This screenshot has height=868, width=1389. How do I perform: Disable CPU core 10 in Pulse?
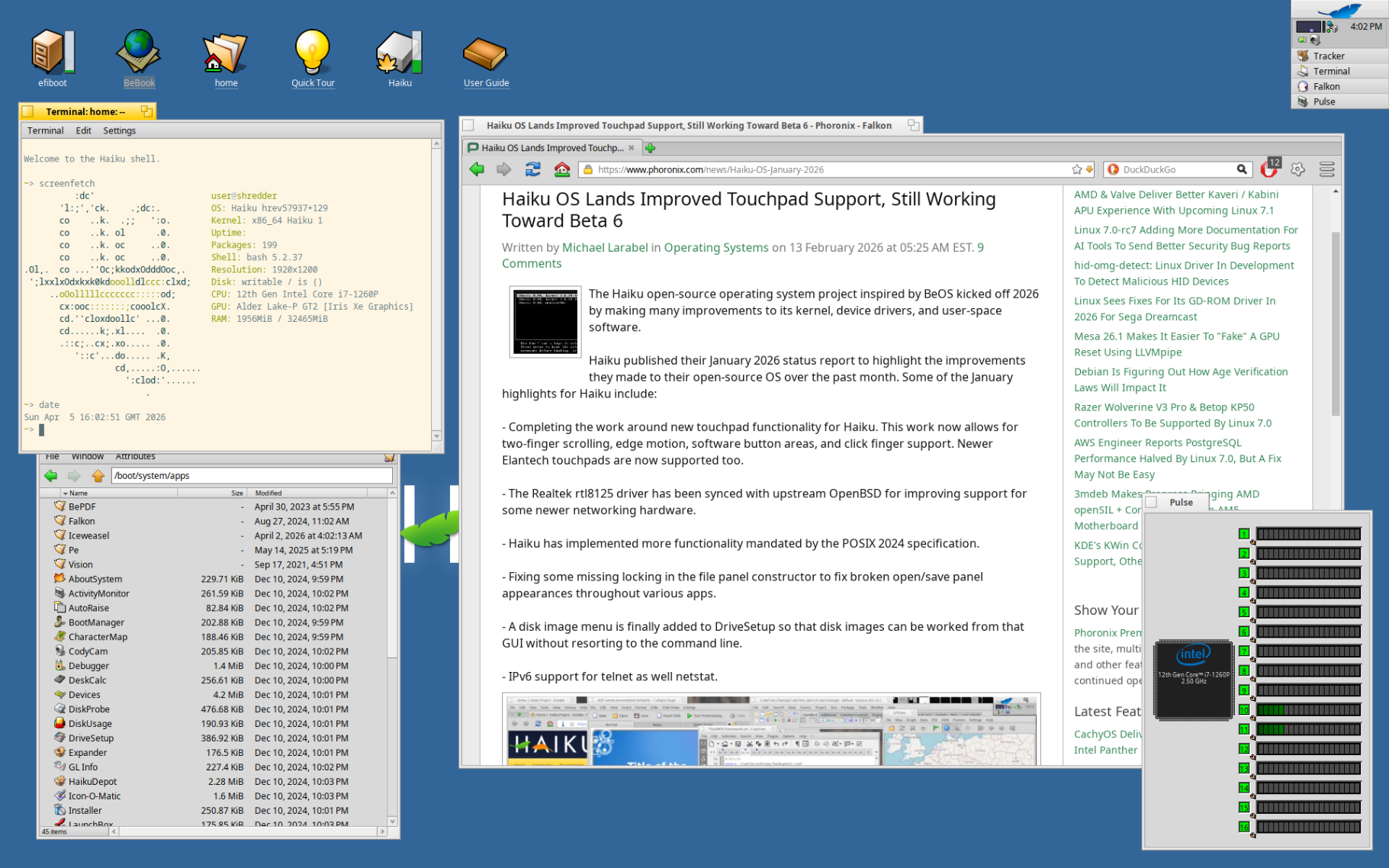1243,709
